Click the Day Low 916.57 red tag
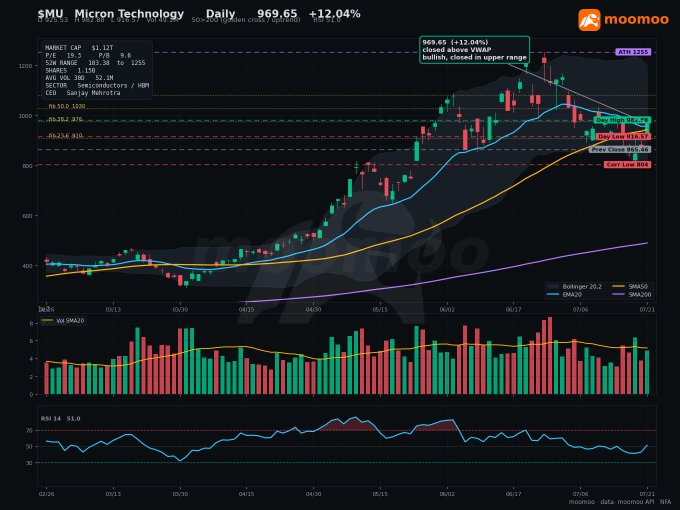 tap(623, 137)
